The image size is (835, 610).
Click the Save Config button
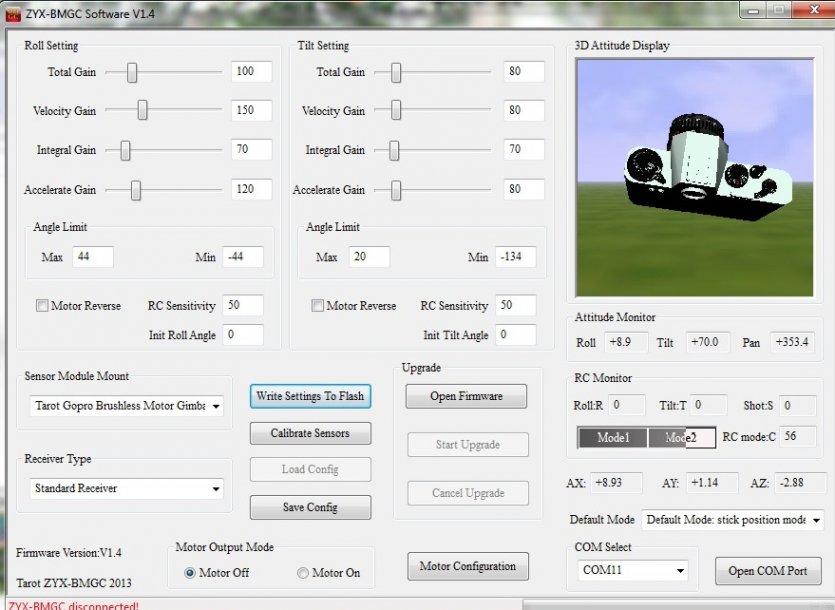310,507
